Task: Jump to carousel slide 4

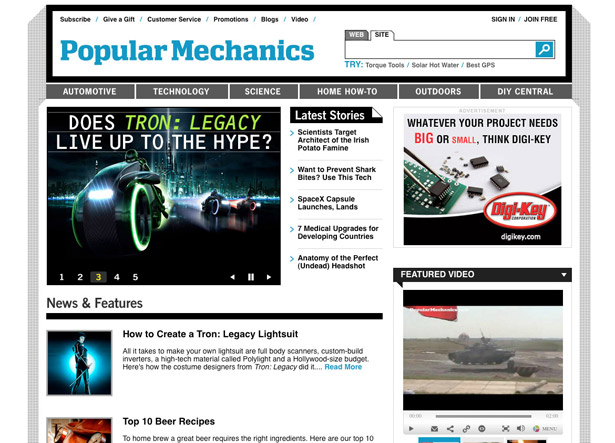Action: pyautogui.click(x=116, y=277)
